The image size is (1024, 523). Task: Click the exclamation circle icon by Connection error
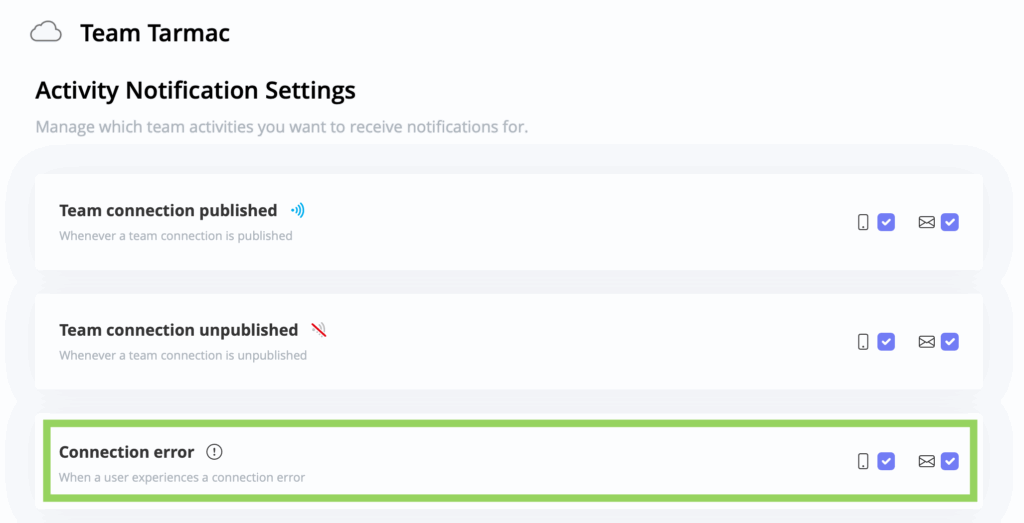(x=214, y=452)
